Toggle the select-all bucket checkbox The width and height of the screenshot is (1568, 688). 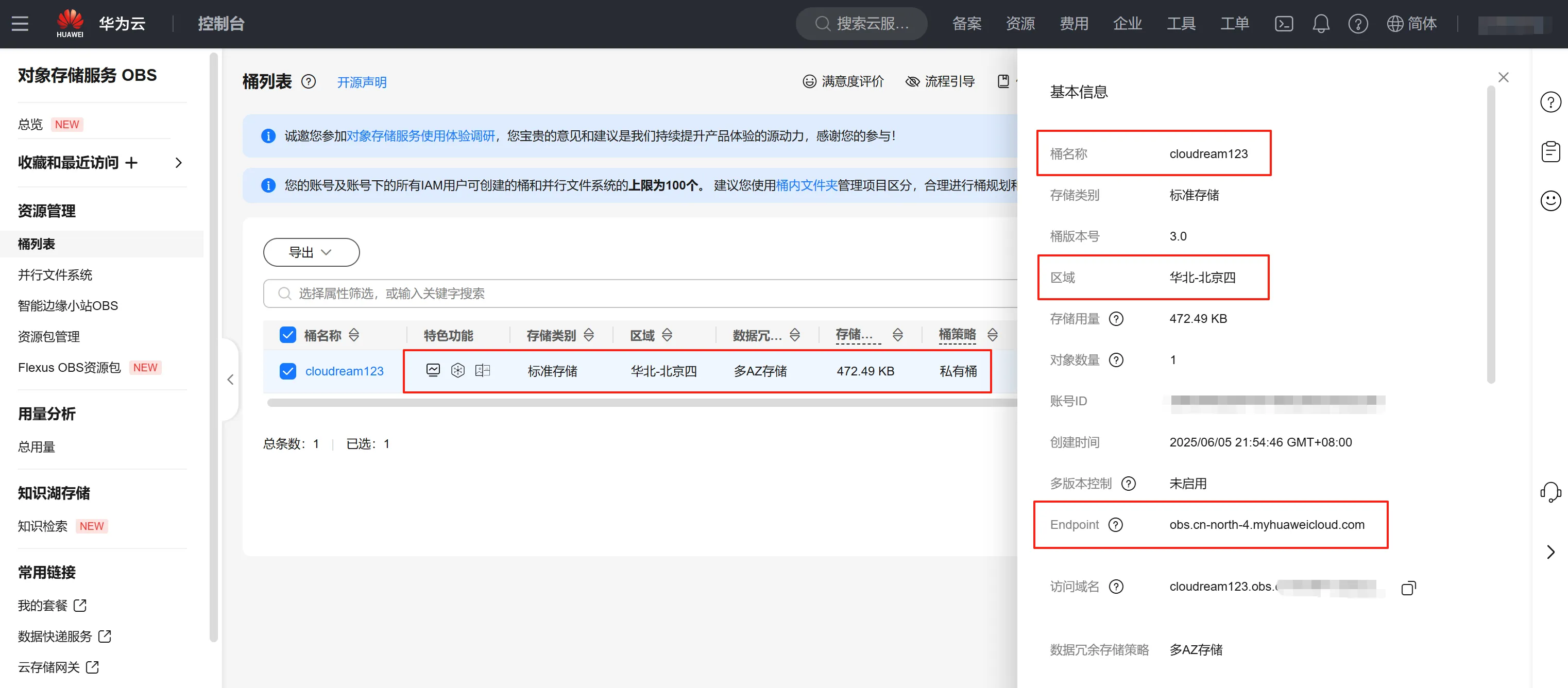pos(288,335)
